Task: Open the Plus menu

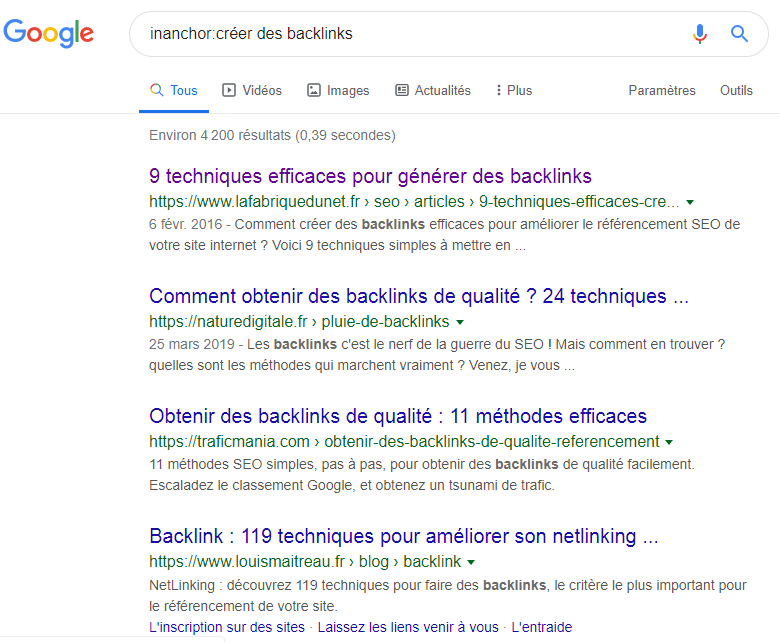Action: point(514,91)
